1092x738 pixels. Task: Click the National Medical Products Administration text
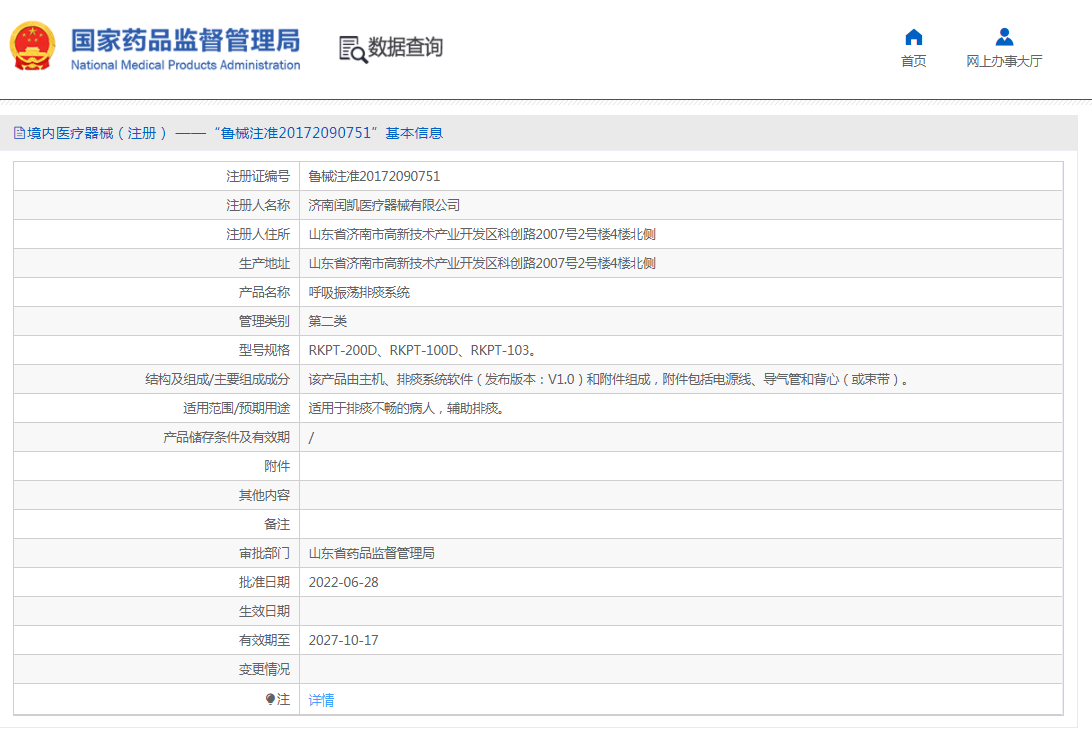pos(185,65)
